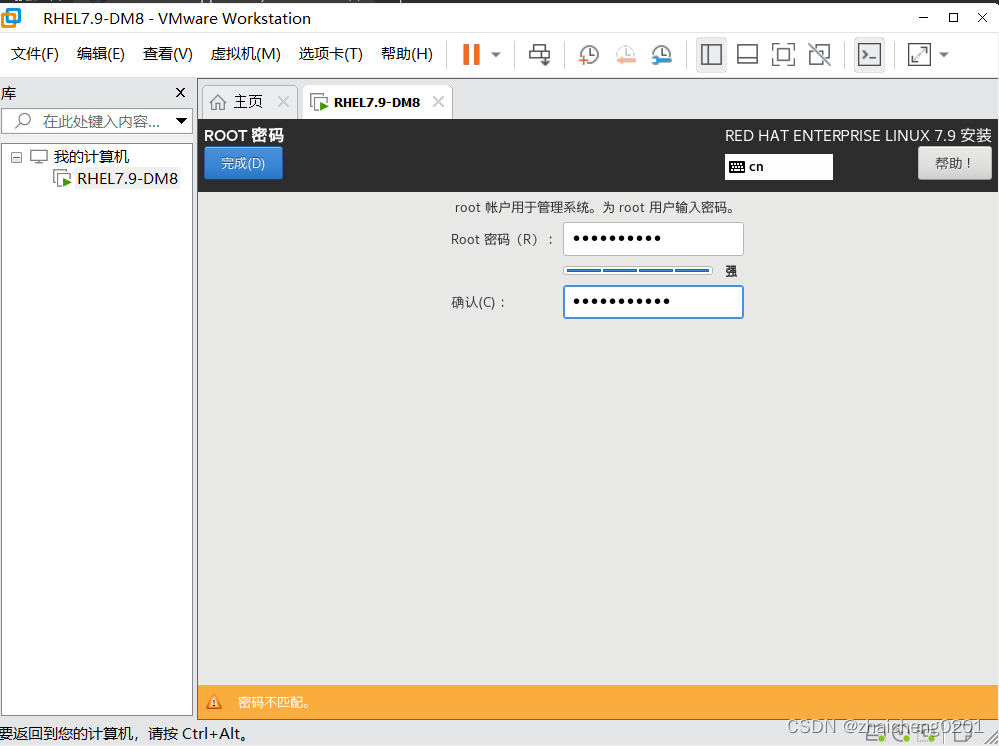Minimize the VMware Workstation window

(924, 18)
